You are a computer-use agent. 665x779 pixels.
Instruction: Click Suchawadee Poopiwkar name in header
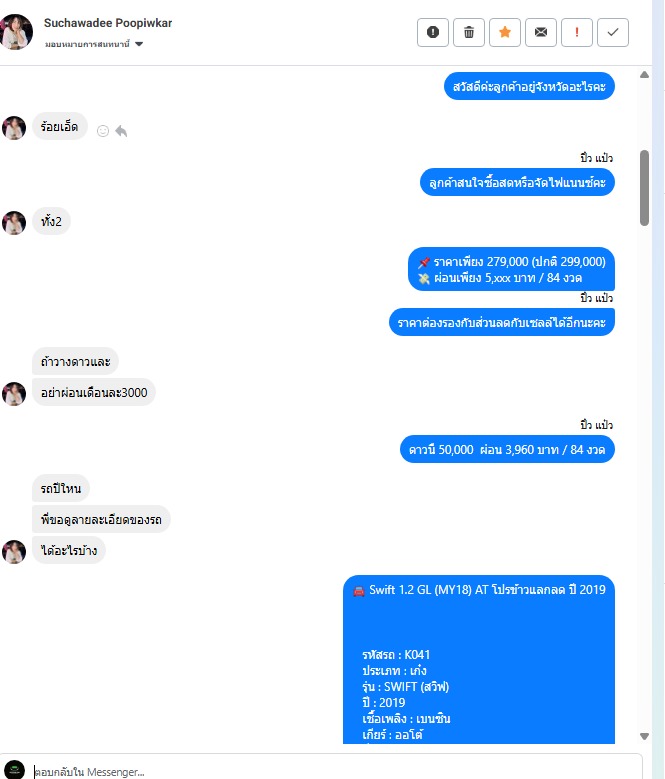[108, 23]
